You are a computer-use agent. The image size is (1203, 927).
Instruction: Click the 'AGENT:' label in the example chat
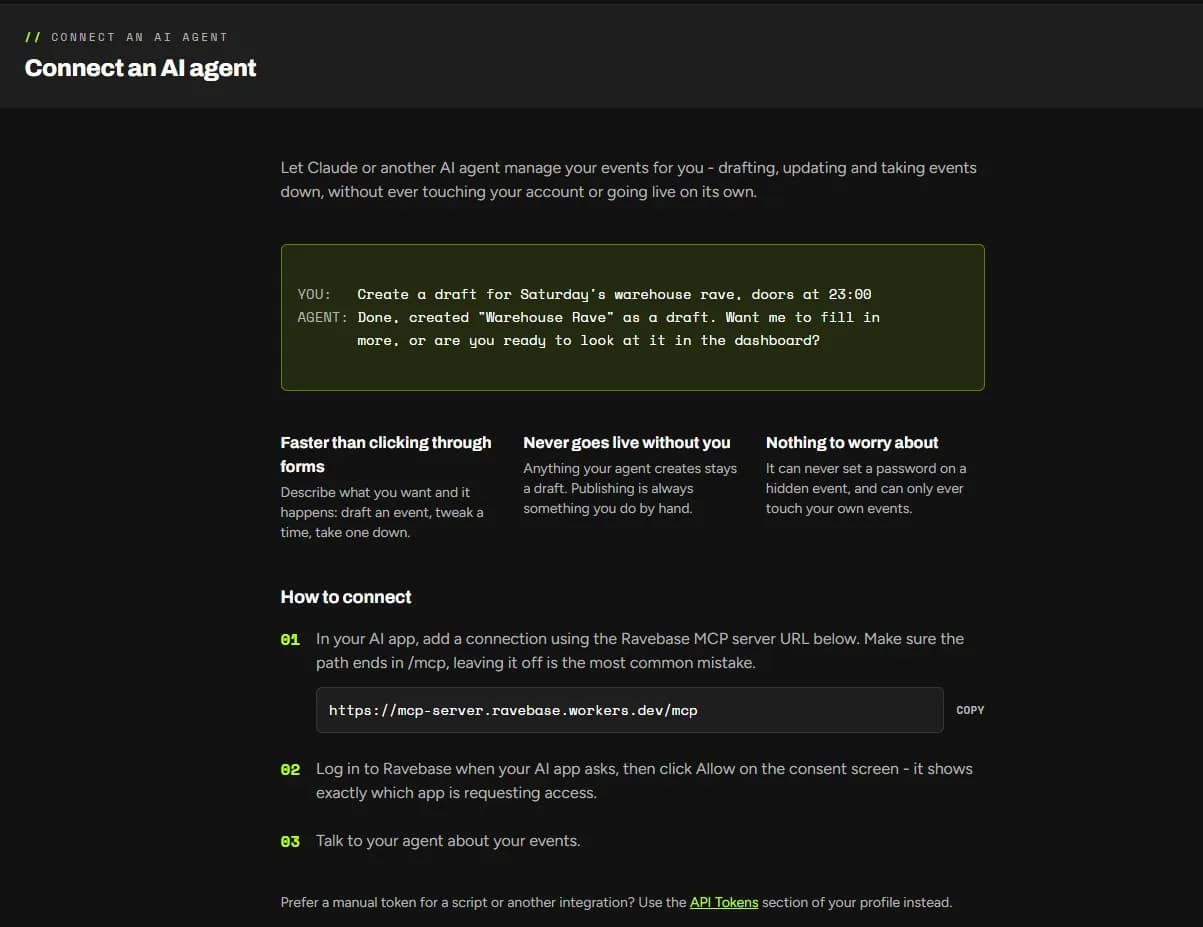tap(322, 317)
